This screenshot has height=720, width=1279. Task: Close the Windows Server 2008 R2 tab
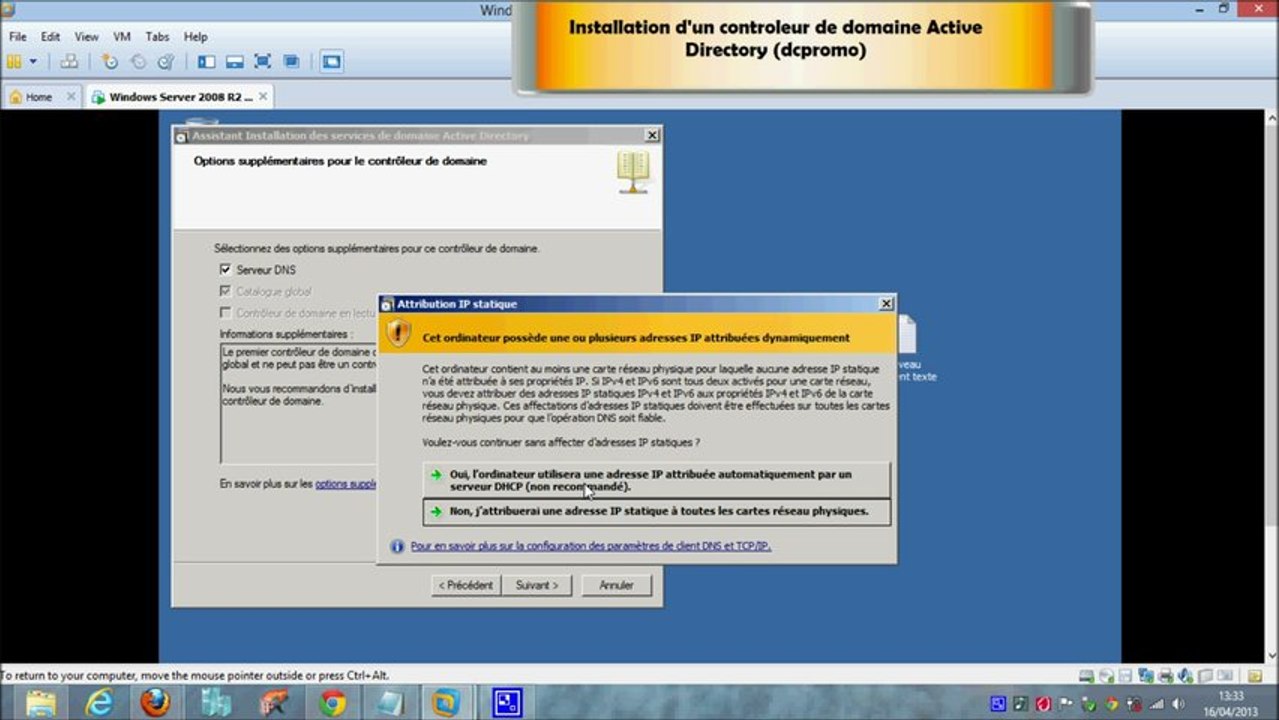[263, 97]
